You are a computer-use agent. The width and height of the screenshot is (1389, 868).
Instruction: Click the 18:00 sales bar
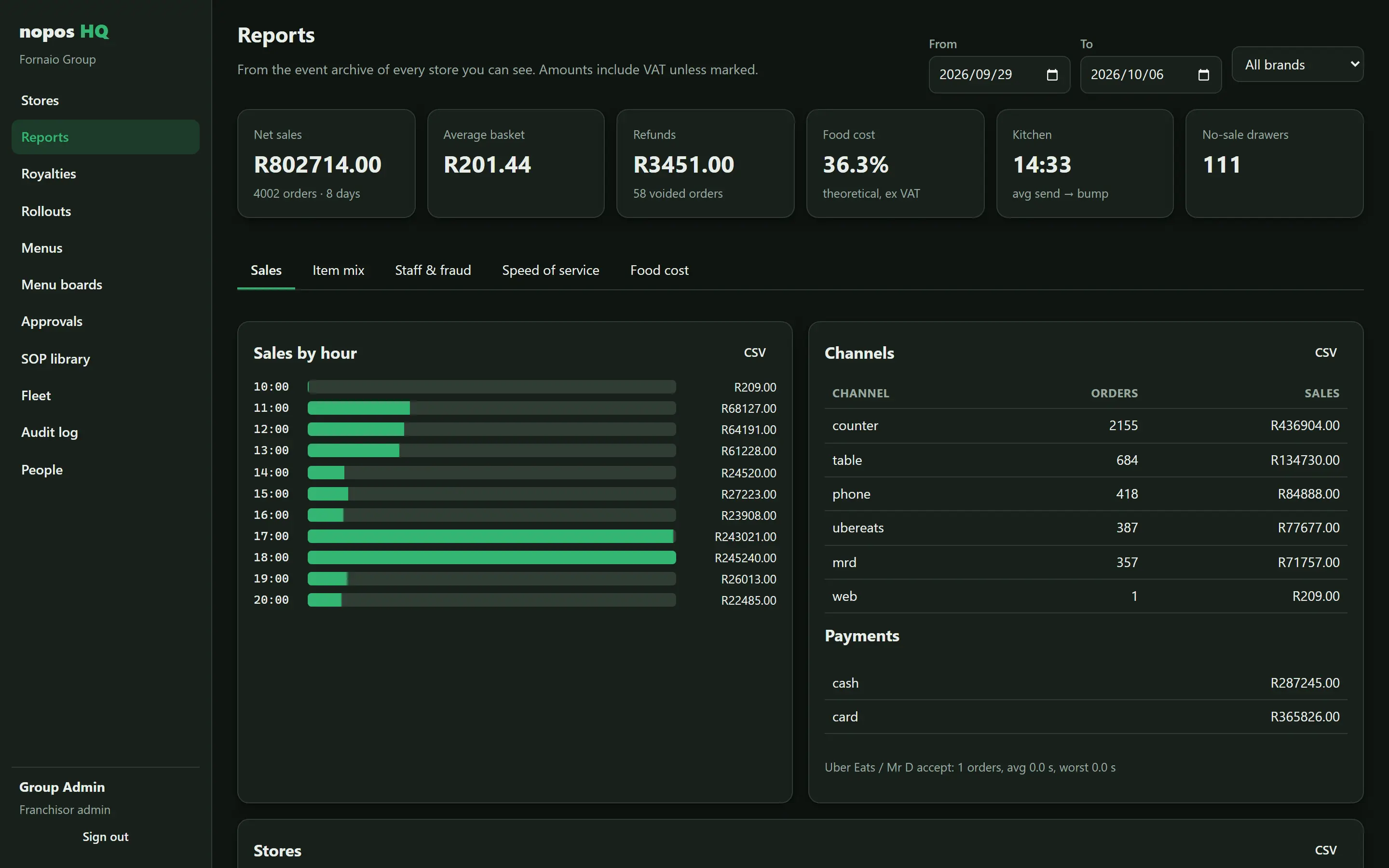pyautogui.click(x=491, y=557)
